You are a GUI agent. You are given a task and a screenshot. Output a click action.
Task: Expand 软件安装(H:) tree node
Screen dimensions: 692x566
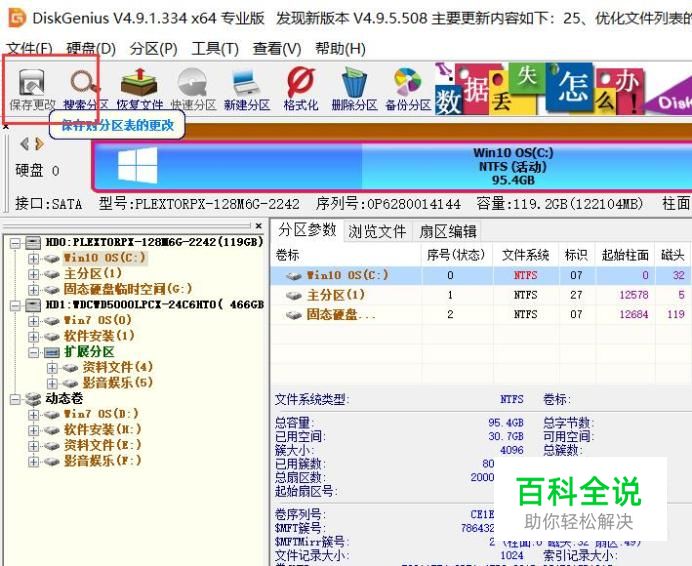tap(34, 430)
